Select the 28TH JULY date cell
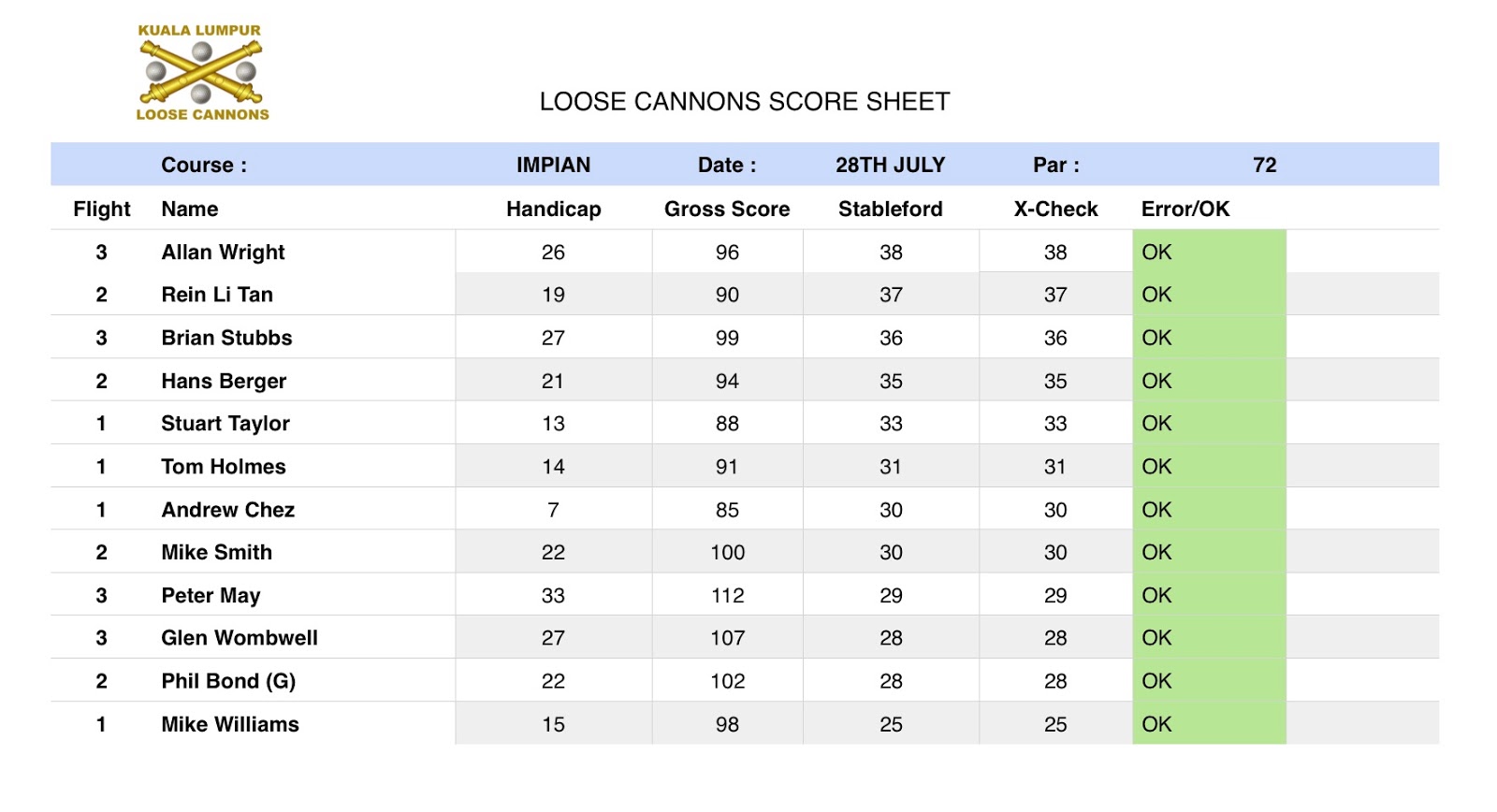1497x812 pixels. pyautogui.click(x=890, y=166)
